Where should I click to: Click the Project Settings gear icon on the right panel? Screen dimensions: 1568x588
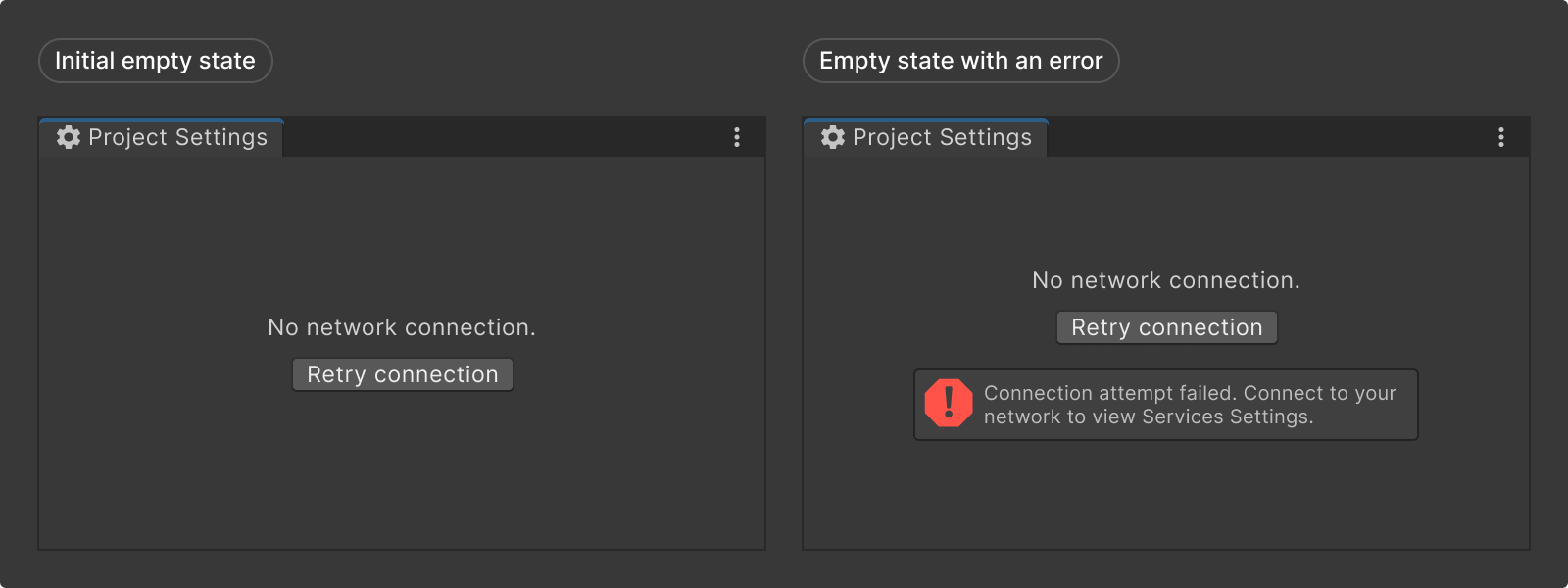(x=831, y=137)
